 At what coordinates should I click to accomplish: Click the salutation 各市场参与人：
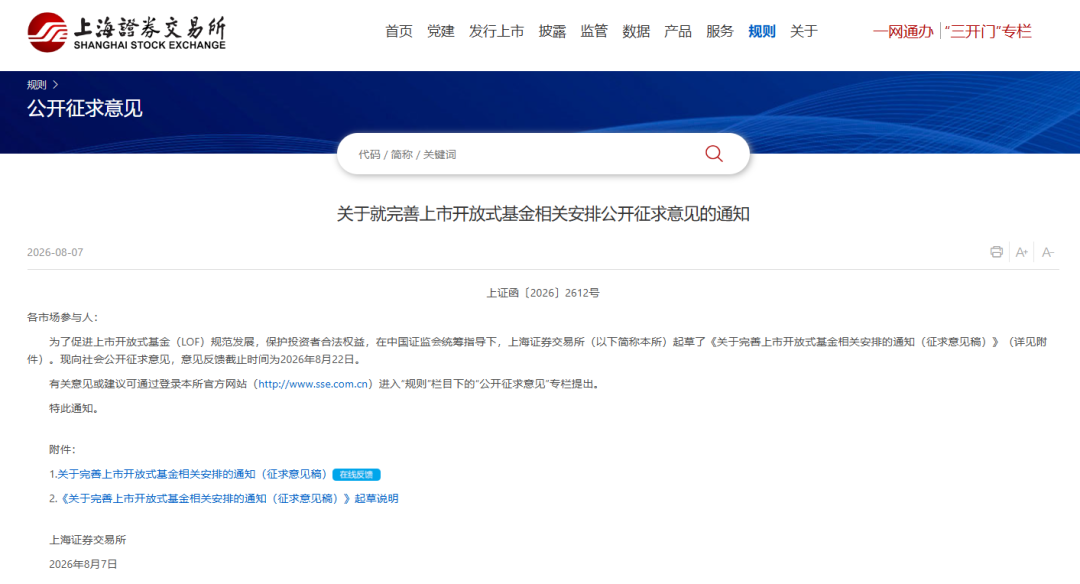63,317
